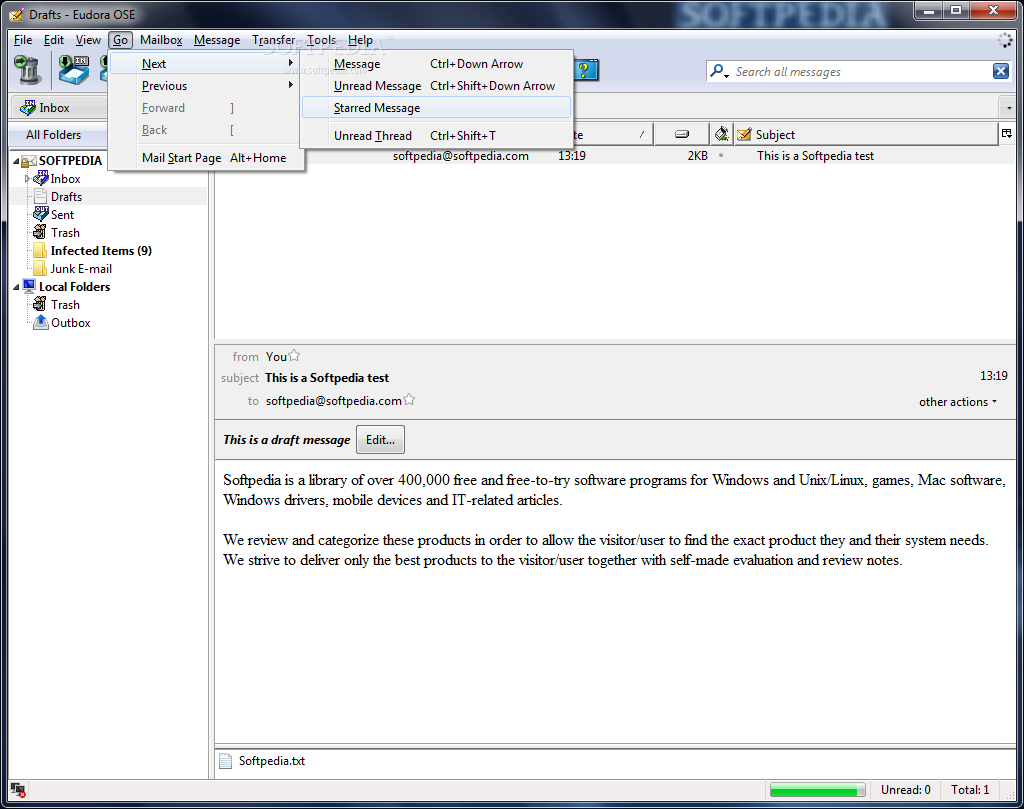Sort by the Subject column header

pos(865,135)
